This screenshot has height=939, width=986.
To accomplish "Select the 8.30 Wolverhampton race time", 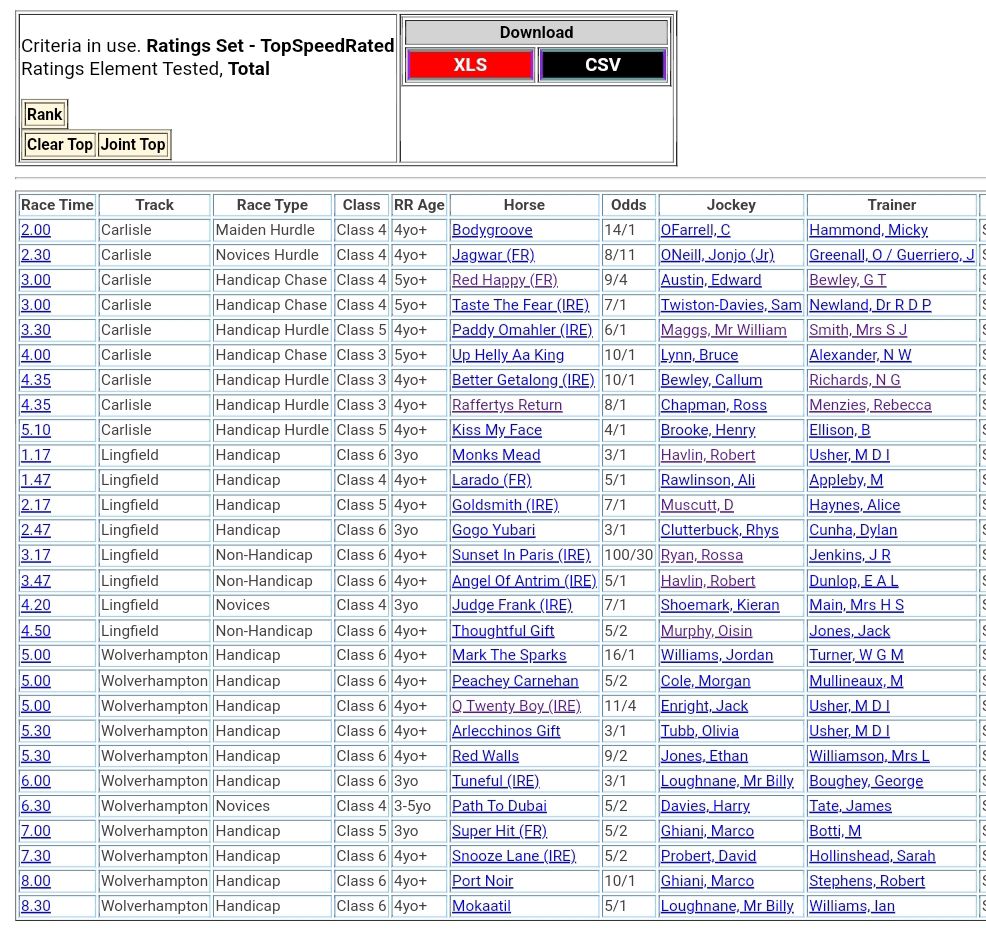I will (35, 906).
